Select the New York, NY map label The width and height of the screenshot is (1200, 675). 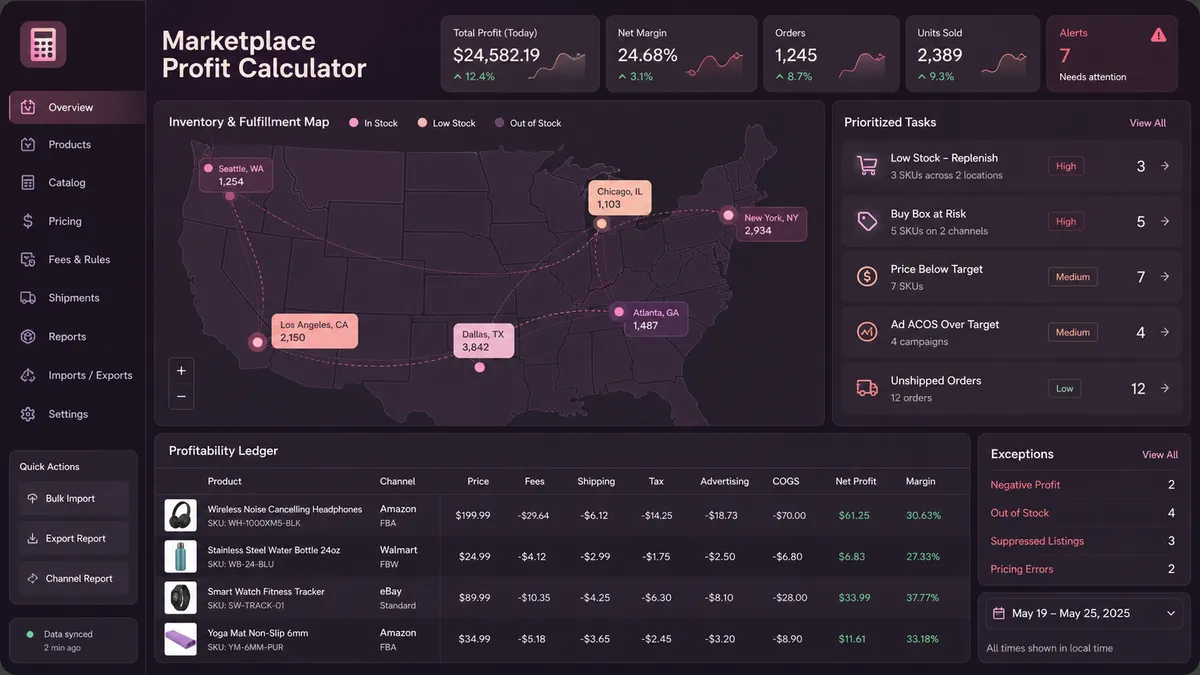pos(771,224)
